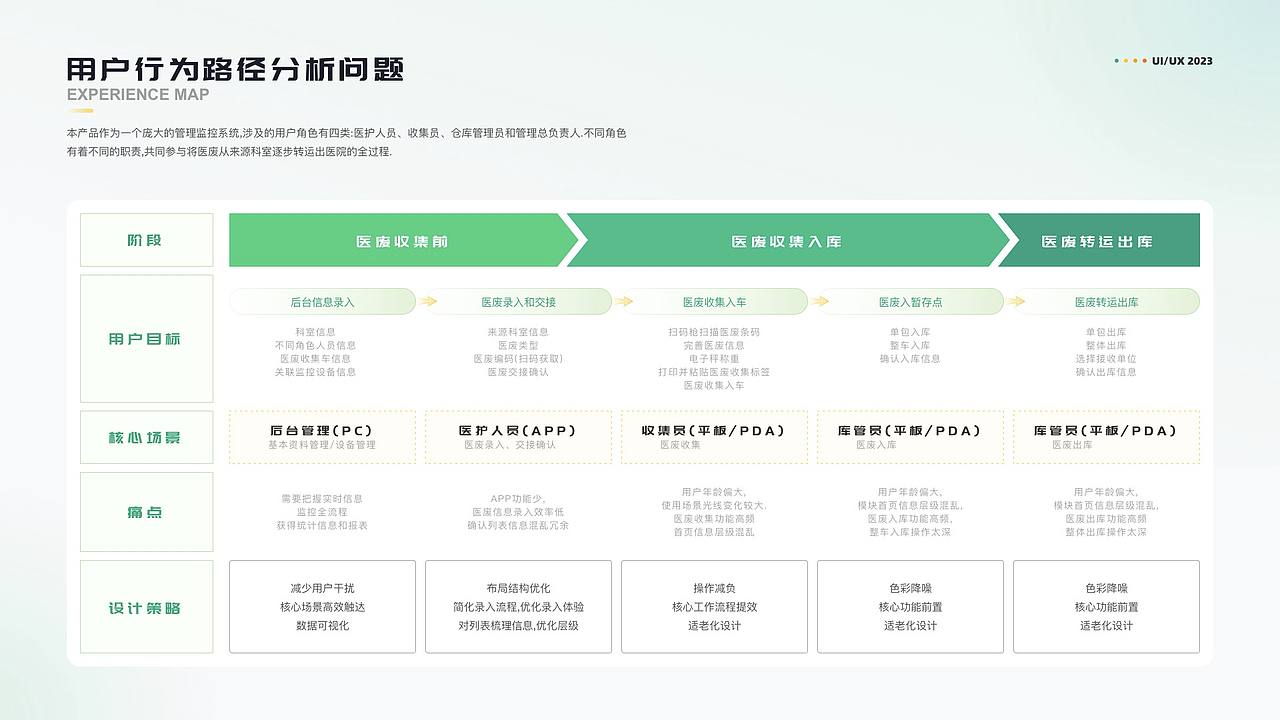Click the text 医废收集车信息
The width and height of the screenshot is (1280, 720).
pyautogui.click(x=315, y=358)
